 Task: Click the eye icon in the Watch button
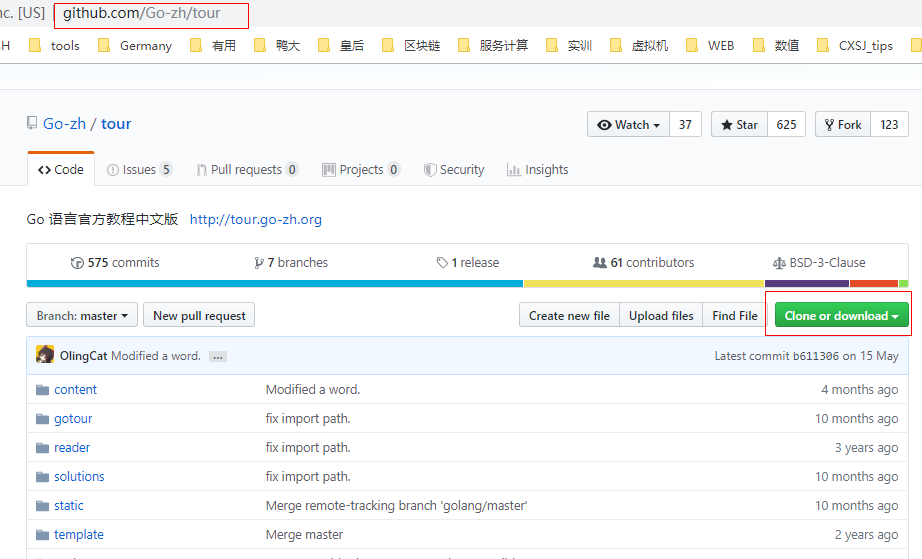(604, 125)
